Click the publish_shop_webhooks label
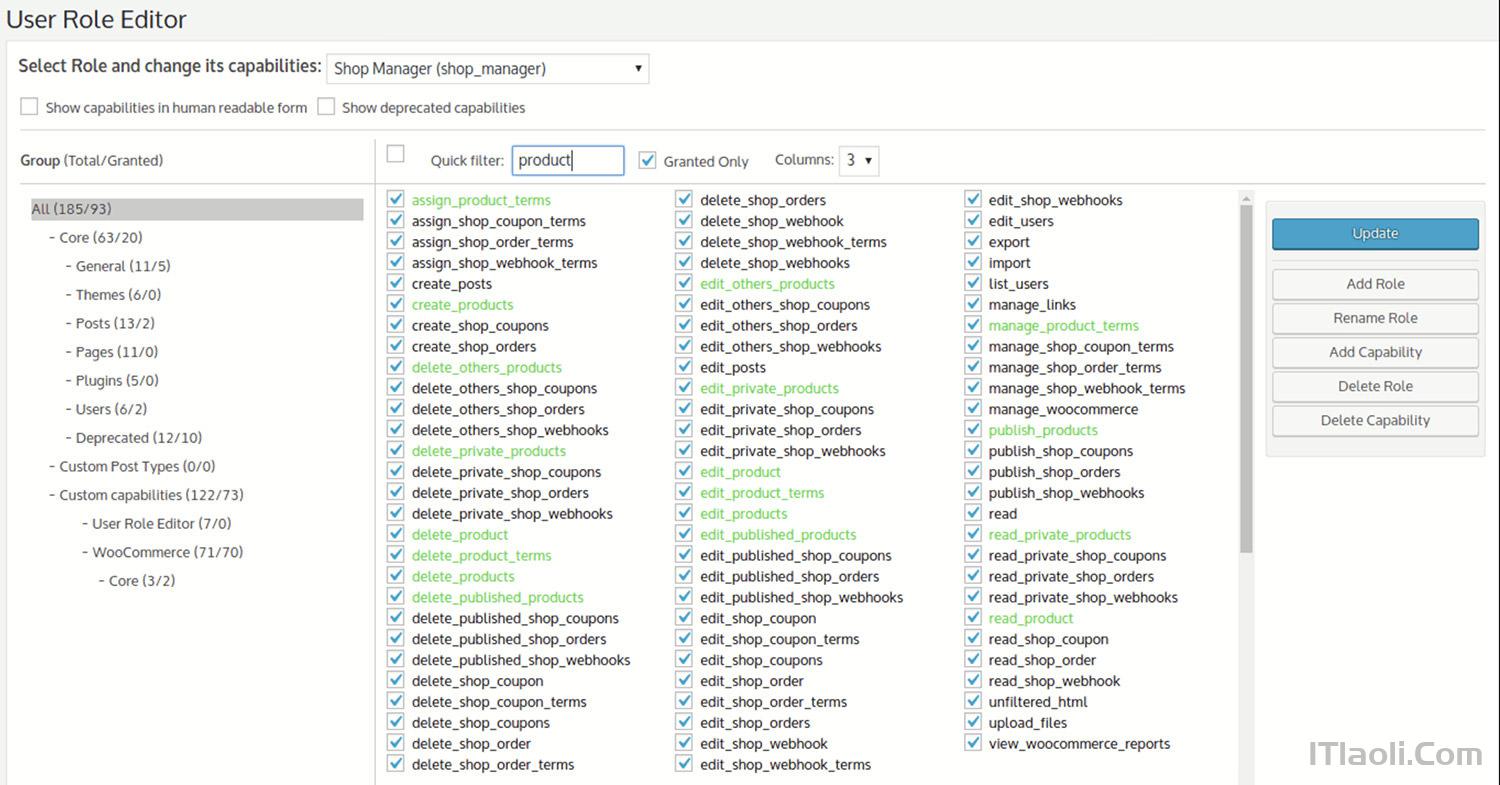 tap(1066, 493)
